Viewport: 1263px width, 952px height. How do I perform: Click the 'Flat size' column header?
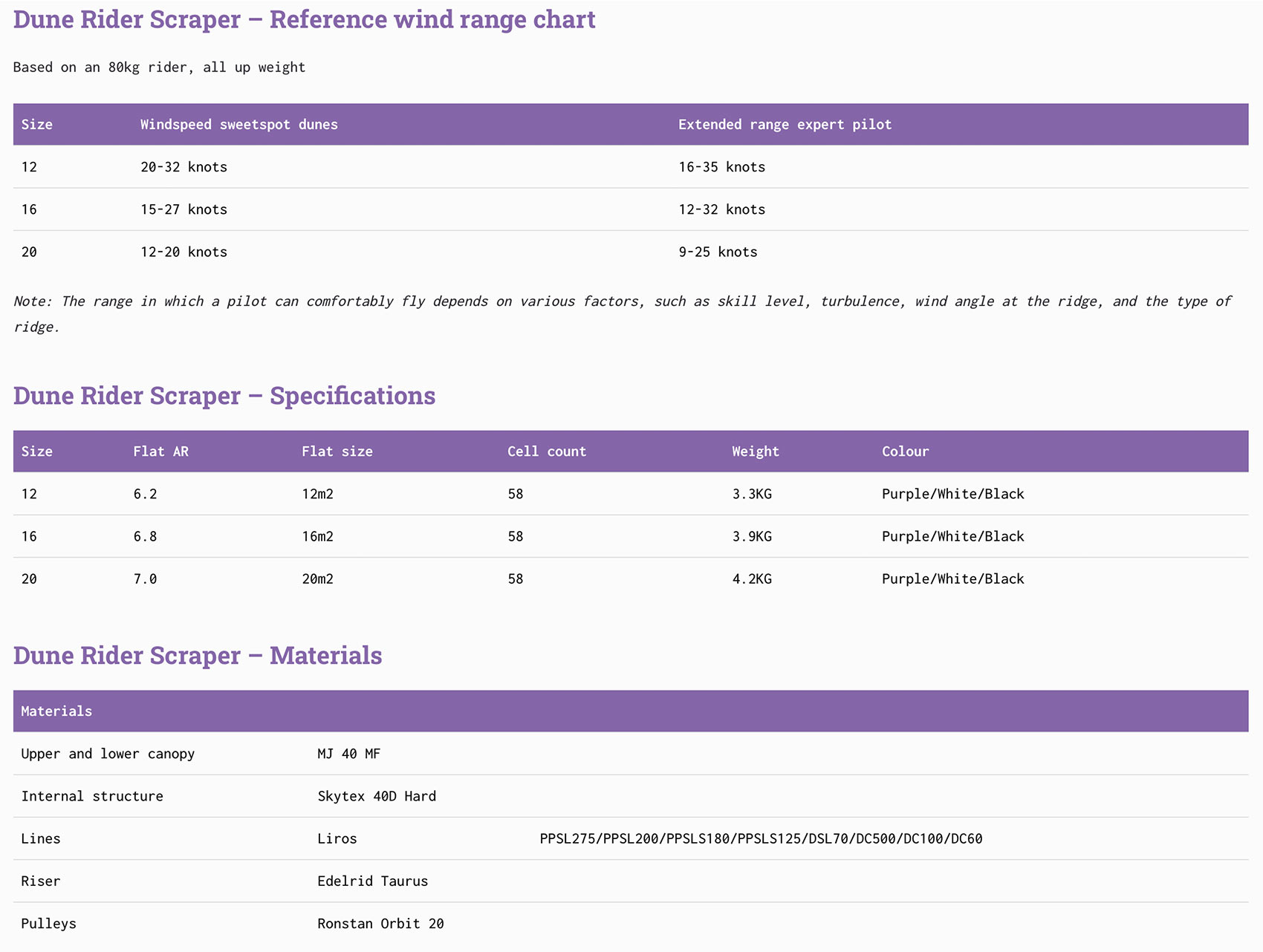click(x=337, y=451)
